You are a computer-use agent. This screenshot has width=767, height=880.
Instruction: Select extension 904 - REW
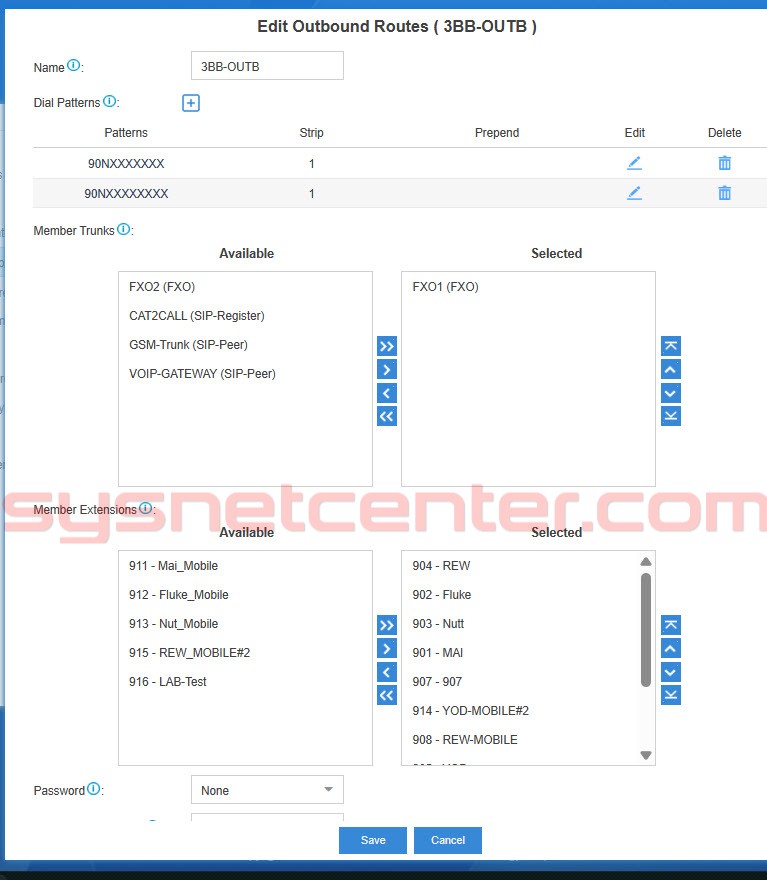[441, 566]
